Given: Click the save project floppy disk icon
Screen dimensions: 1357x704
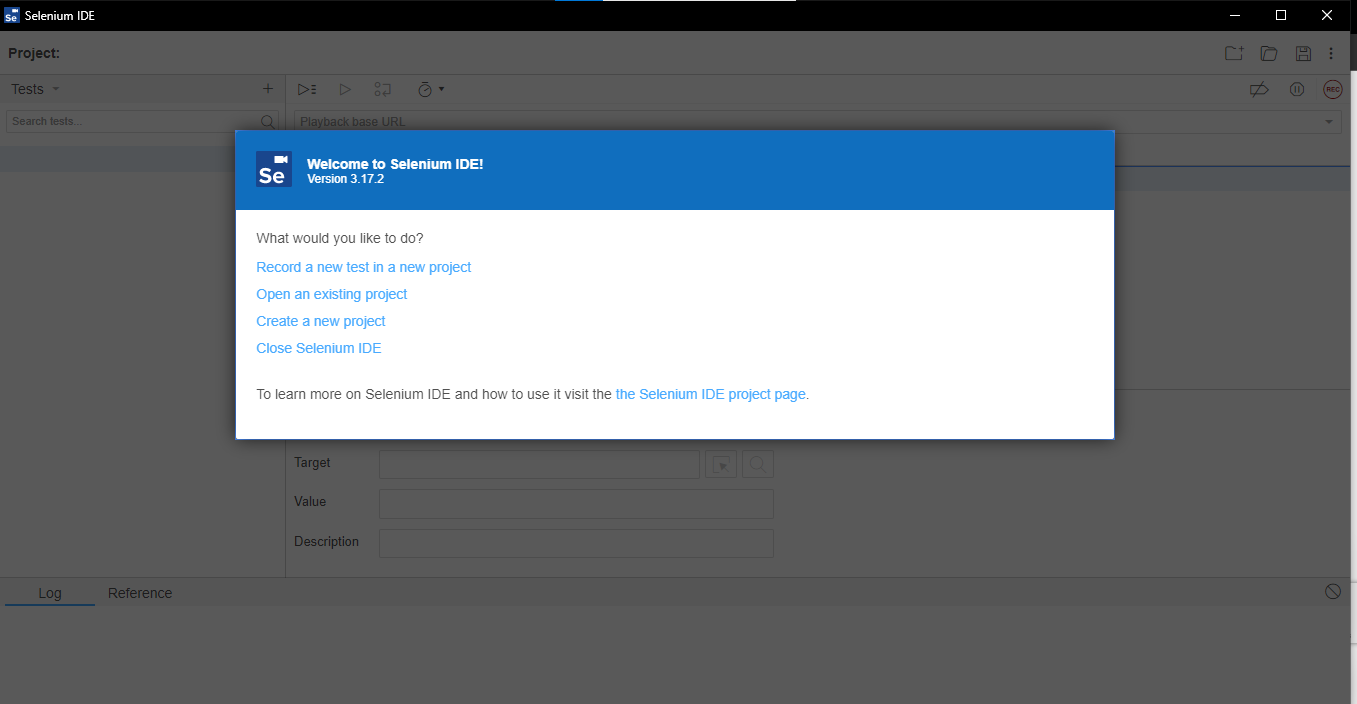Looking at the screenshot, I should (x=1303, y=54).
